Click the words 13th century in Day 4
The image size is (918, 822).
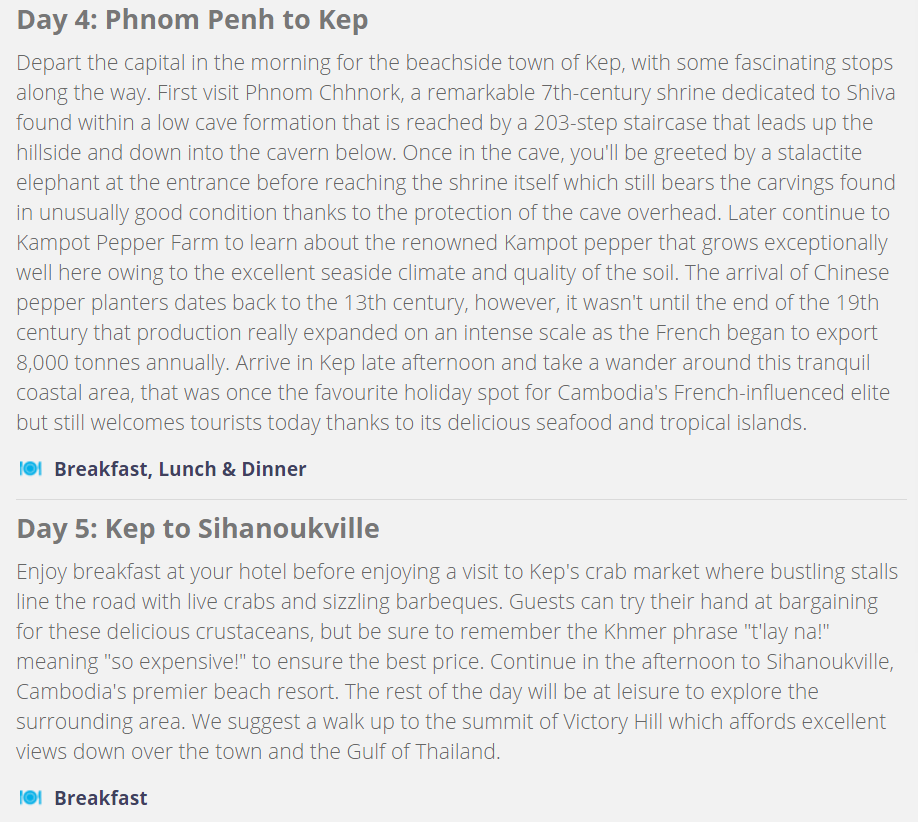pyautogui.click(x=405, y=303)
